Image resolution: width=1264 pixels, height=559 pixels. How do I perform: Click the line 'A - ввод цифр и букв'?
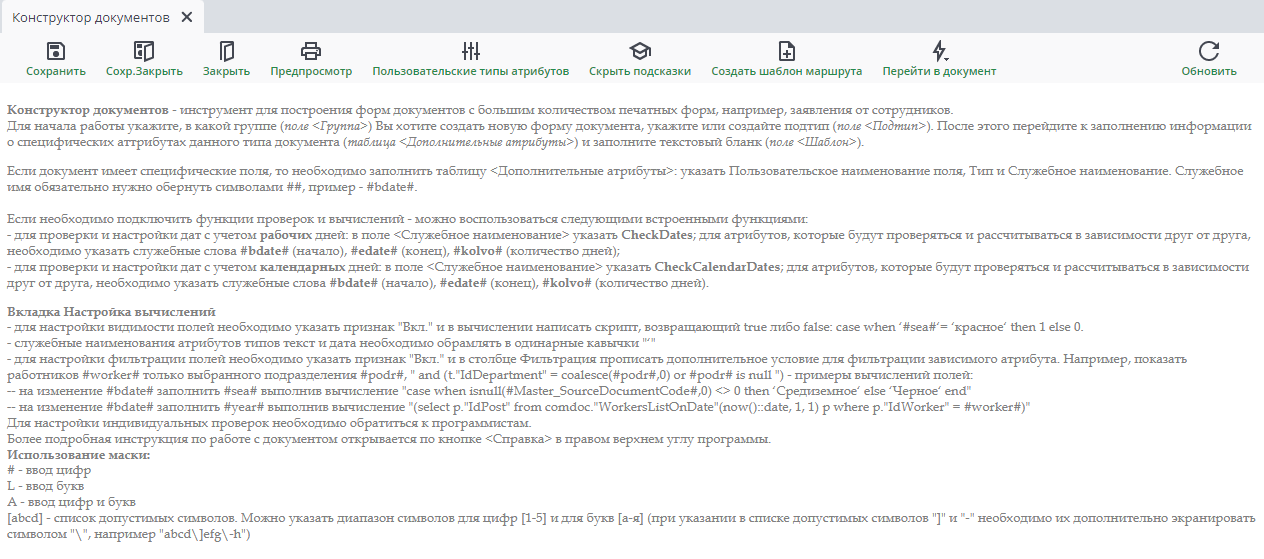coord(71,501)
